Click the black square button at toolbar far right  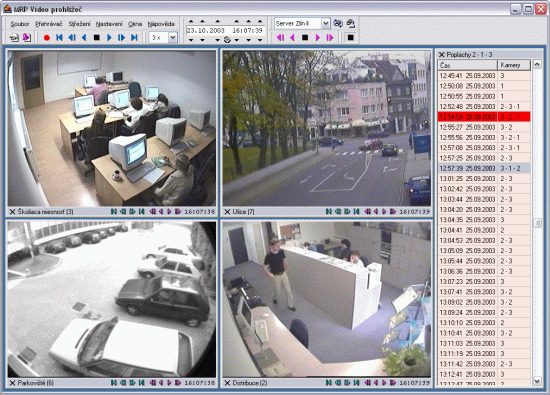pos(350,38)
